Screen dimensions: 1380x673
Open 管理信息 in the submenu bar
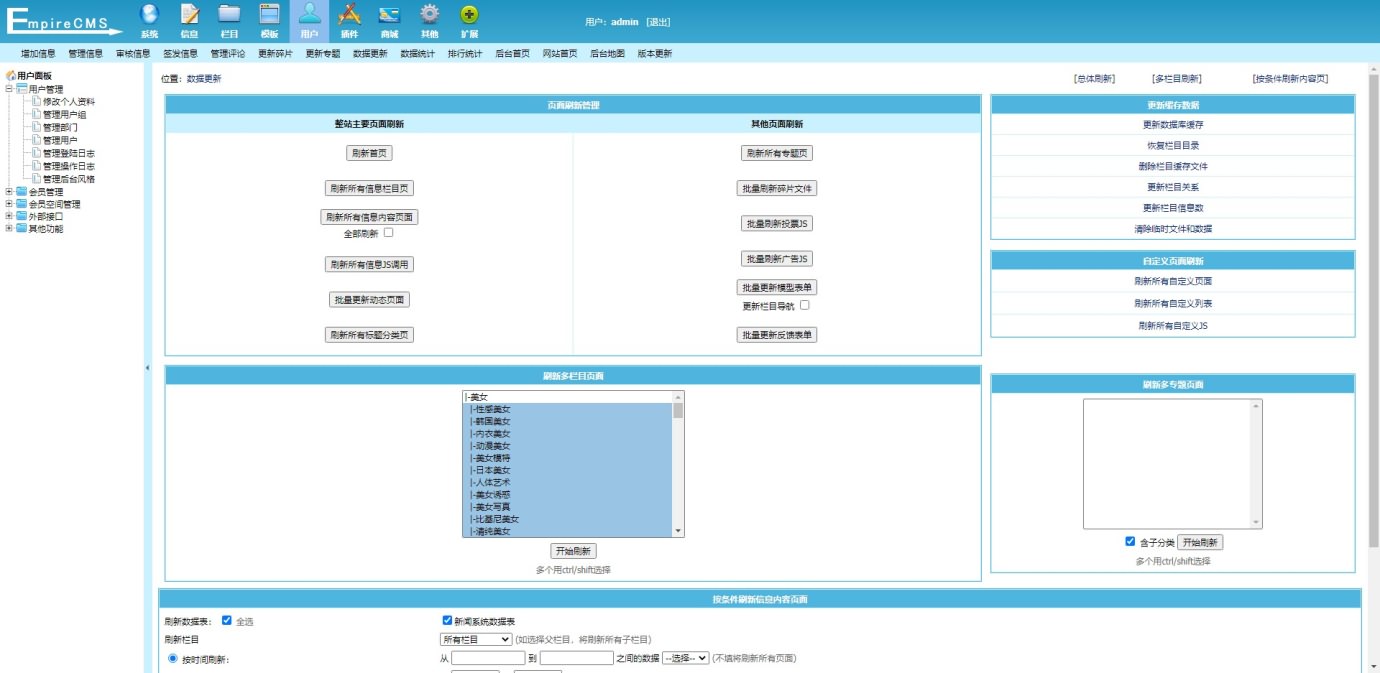86,54
